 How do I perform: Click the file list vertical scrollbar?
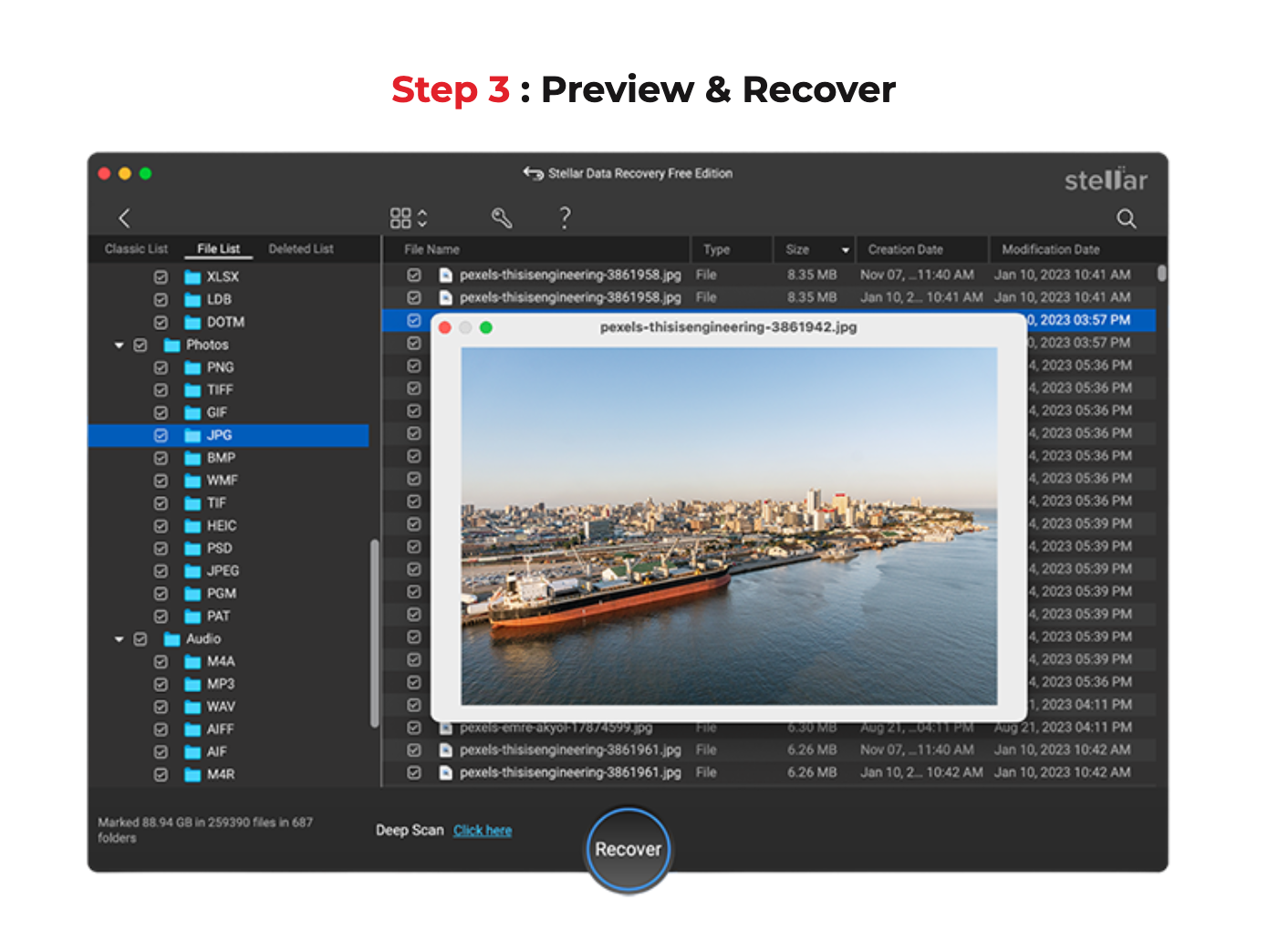[x=1161, y=274]
